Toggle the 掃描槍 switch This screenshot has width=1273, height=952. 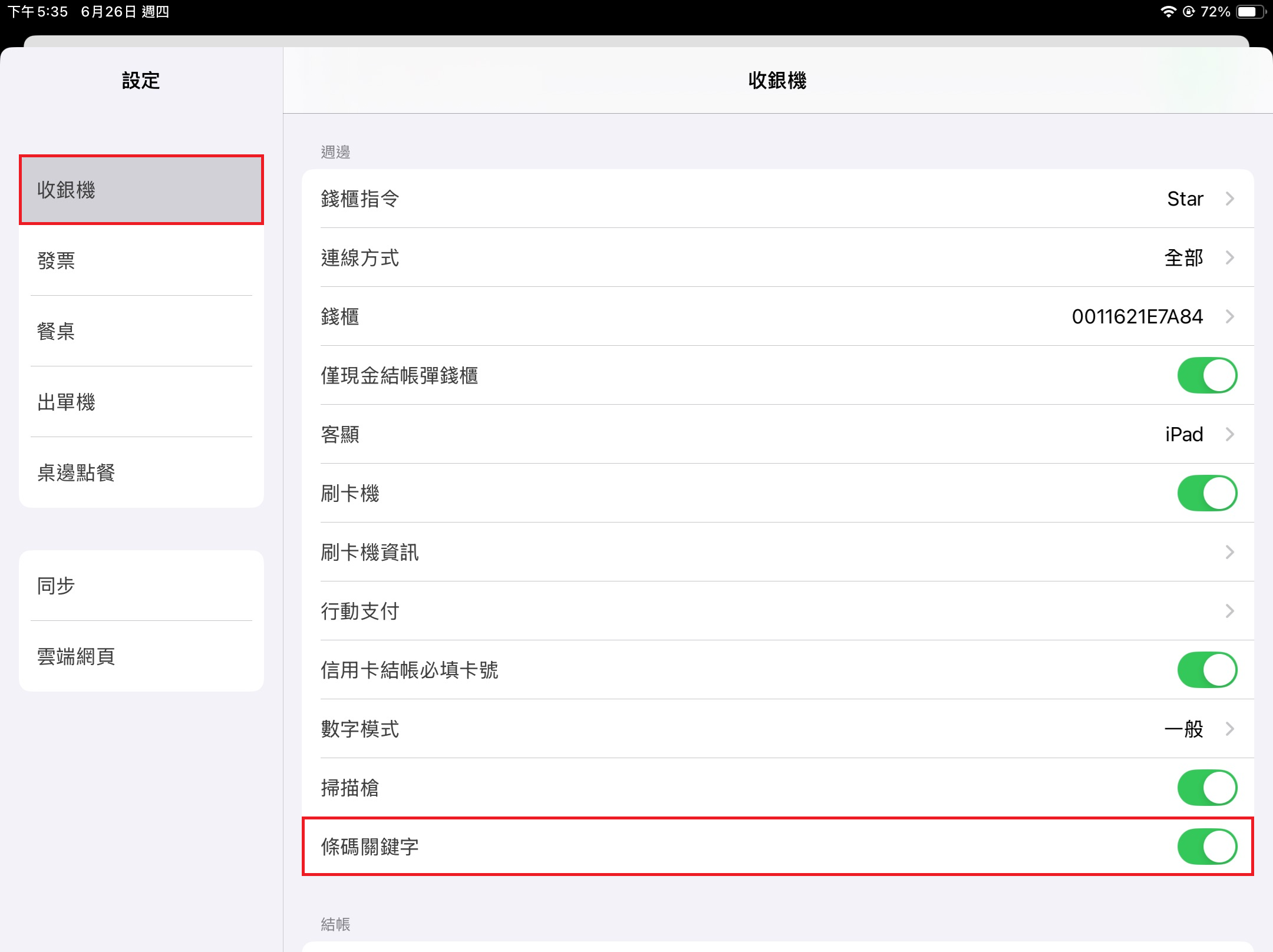[x=1206, y=788]
